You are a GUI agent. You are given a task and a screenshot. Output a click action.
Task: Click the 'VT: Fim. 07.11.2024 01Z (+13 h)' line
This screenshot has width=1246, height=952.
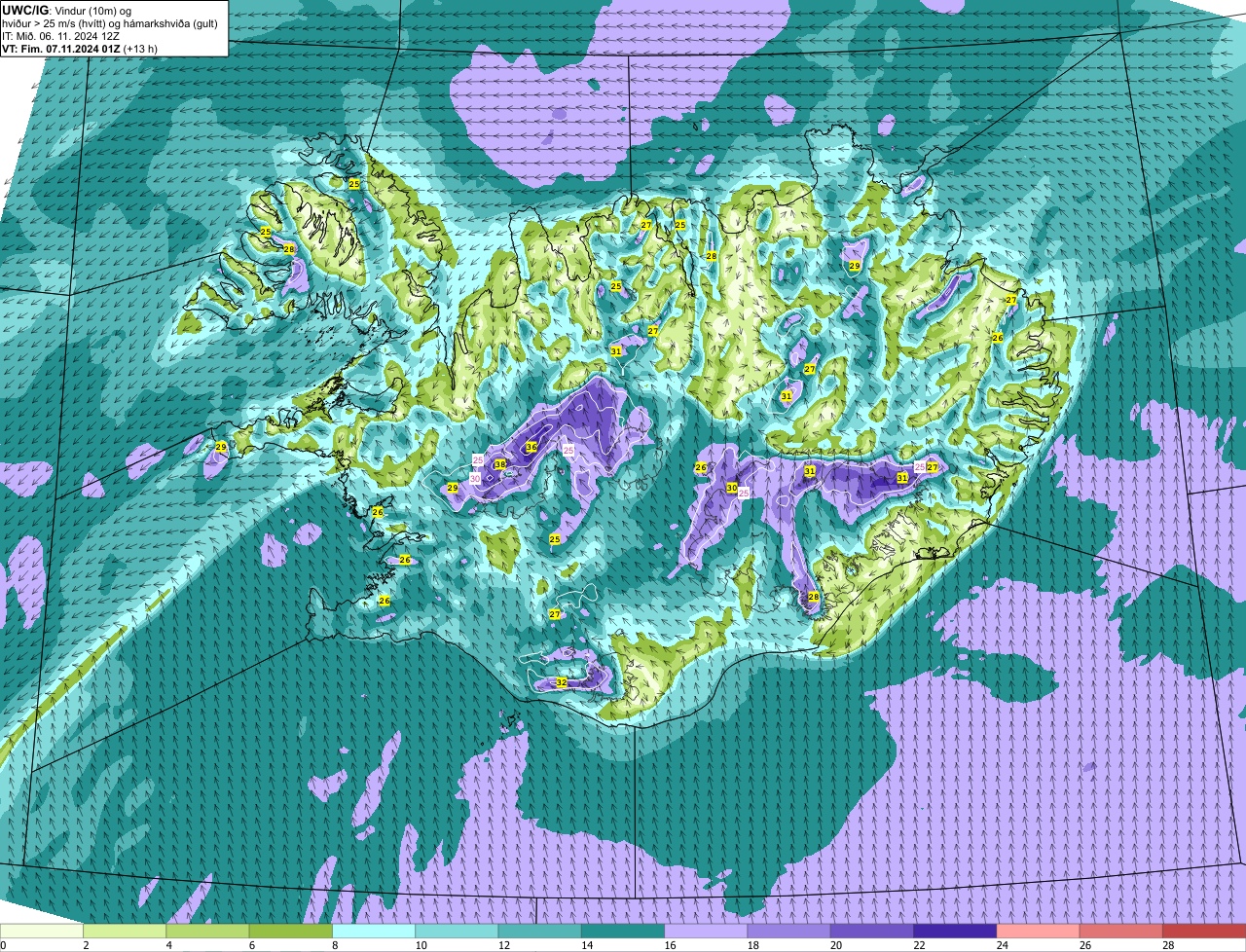(80, 48)
